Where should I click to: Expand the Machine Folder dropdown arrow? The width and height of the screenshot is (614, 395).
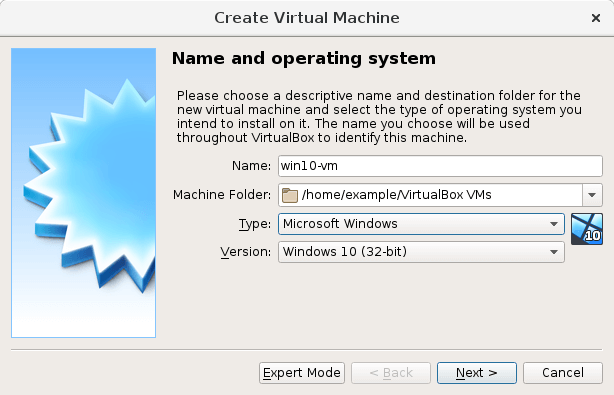(592, 195)
